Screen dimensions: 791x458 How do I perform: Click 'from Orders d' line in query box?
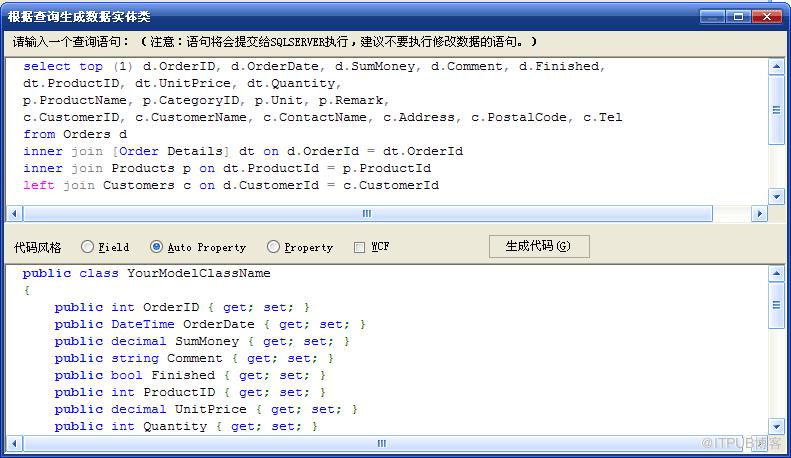pyautogui.click(x=75, y=134)
